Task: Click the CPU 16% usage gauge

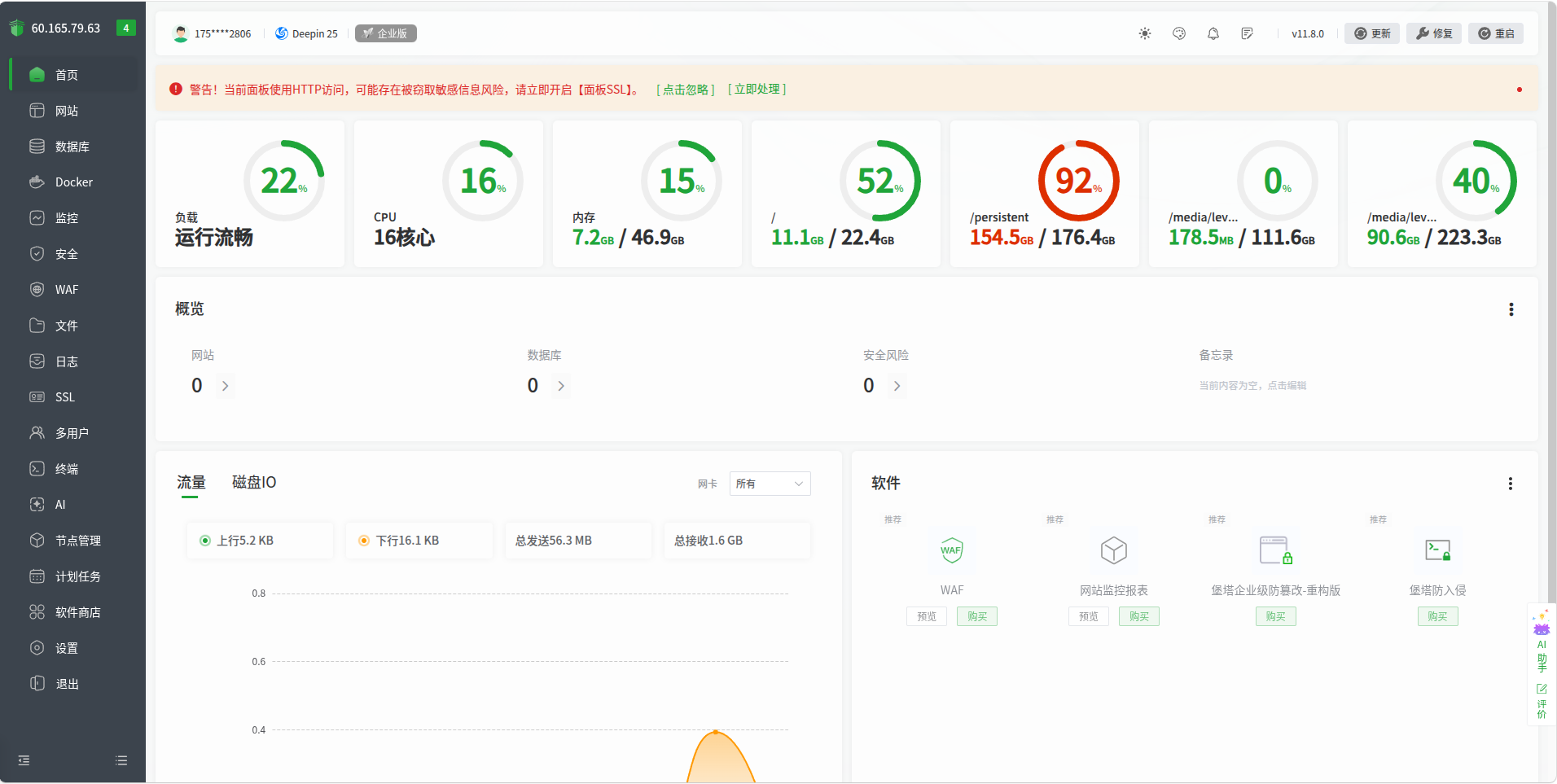Action: (483, 181)
